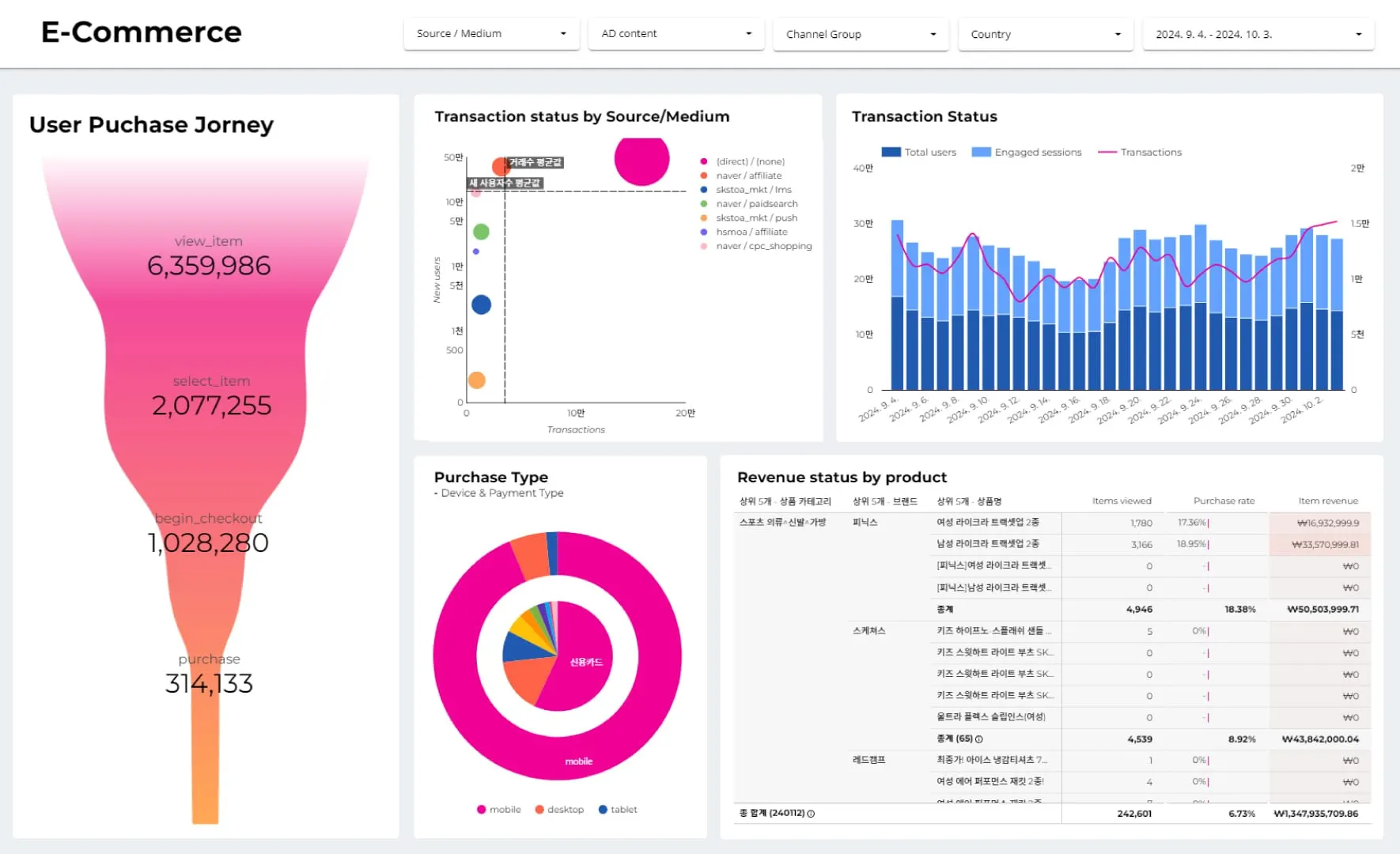Sort by the Items viewed column header

(x=1122, y=501)
